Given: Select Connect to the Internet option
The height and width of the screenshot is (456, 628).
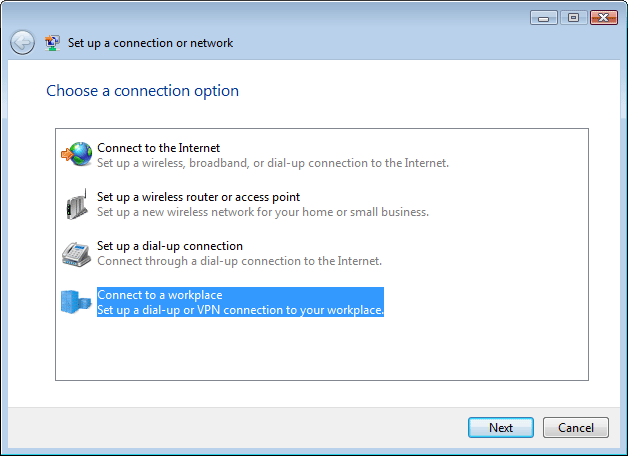Looking at the screenshot, I should [159, 148].
